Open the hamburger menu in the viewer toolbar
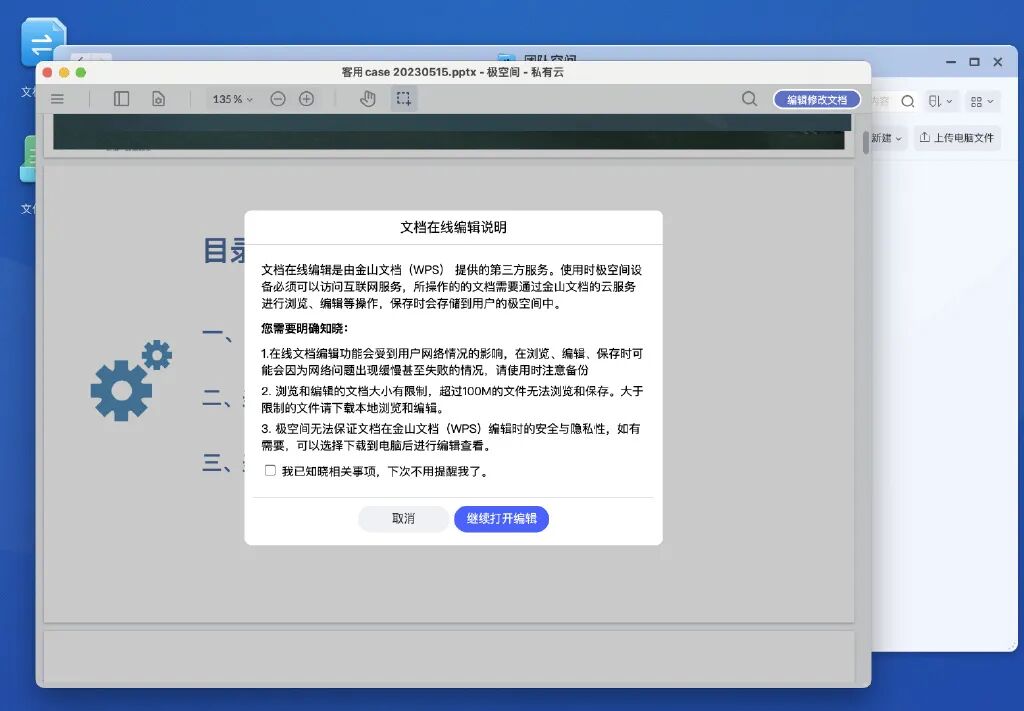1024x711 pixels. [x=57, y=99]
